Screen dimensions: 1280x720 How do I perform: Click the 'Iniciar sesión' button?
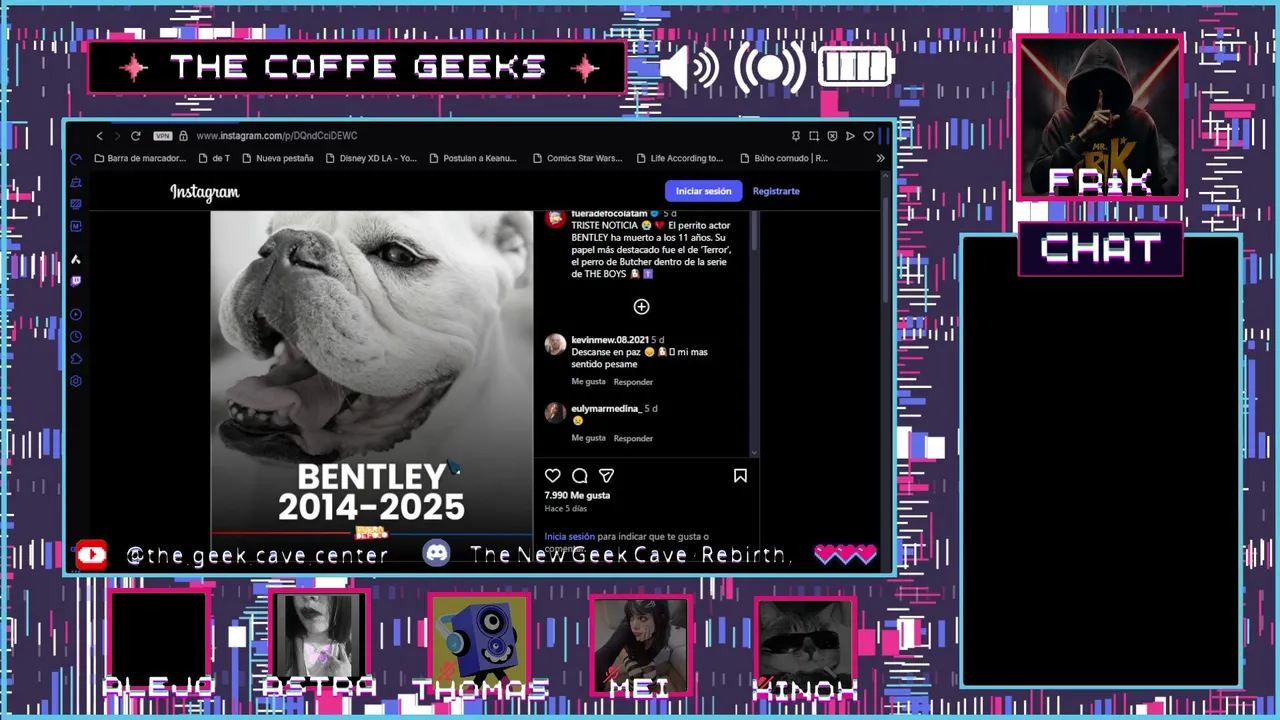click(x=703, y=191)
